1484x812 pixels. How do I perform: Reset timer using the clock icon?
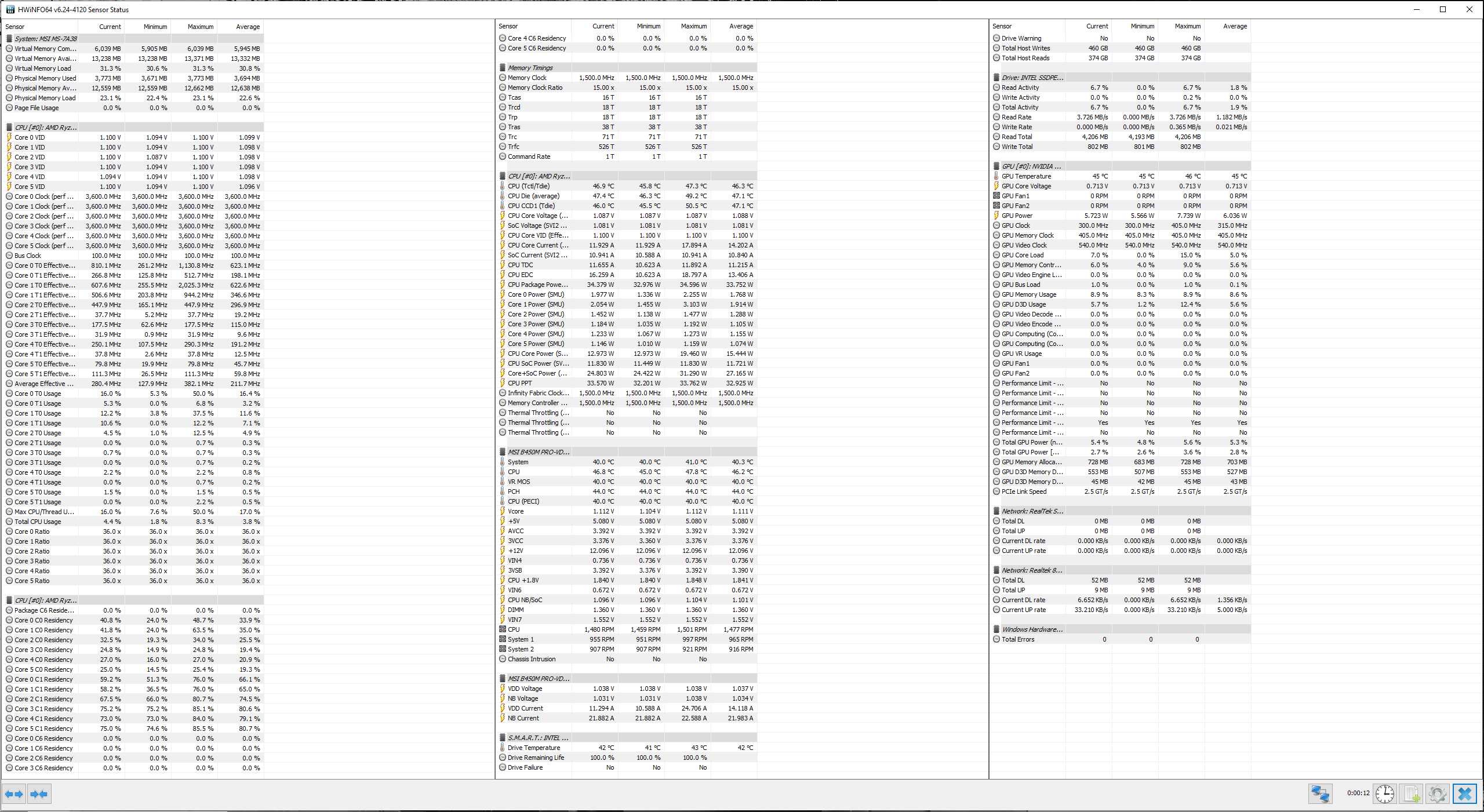[x=1385, y=793]
